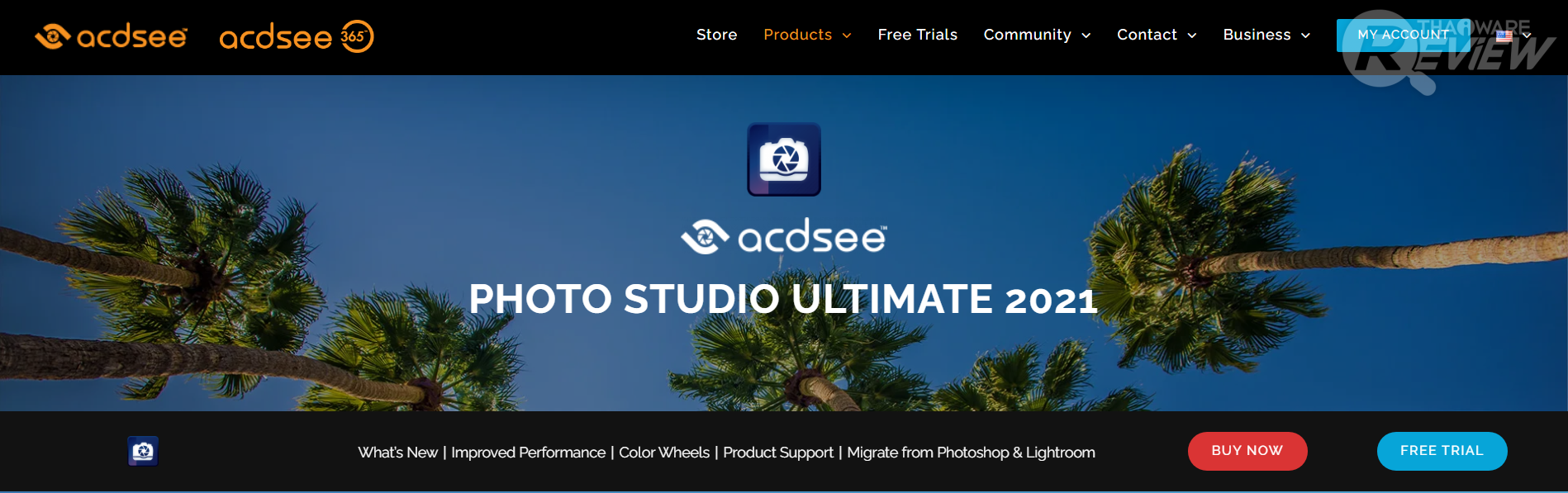
Task: Go to the What's New link
Action: point(398,453)
